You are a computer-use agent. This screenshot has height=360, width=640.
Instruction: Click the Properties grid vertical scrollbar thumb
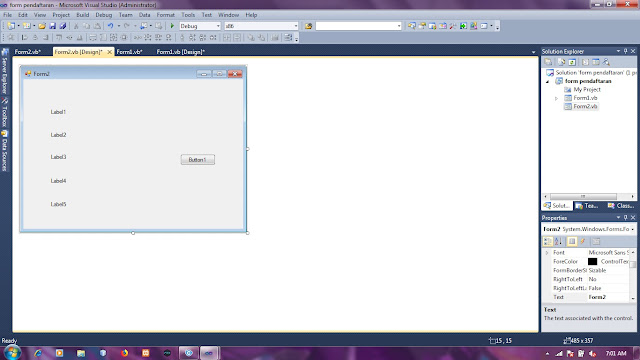coord(633,264)
